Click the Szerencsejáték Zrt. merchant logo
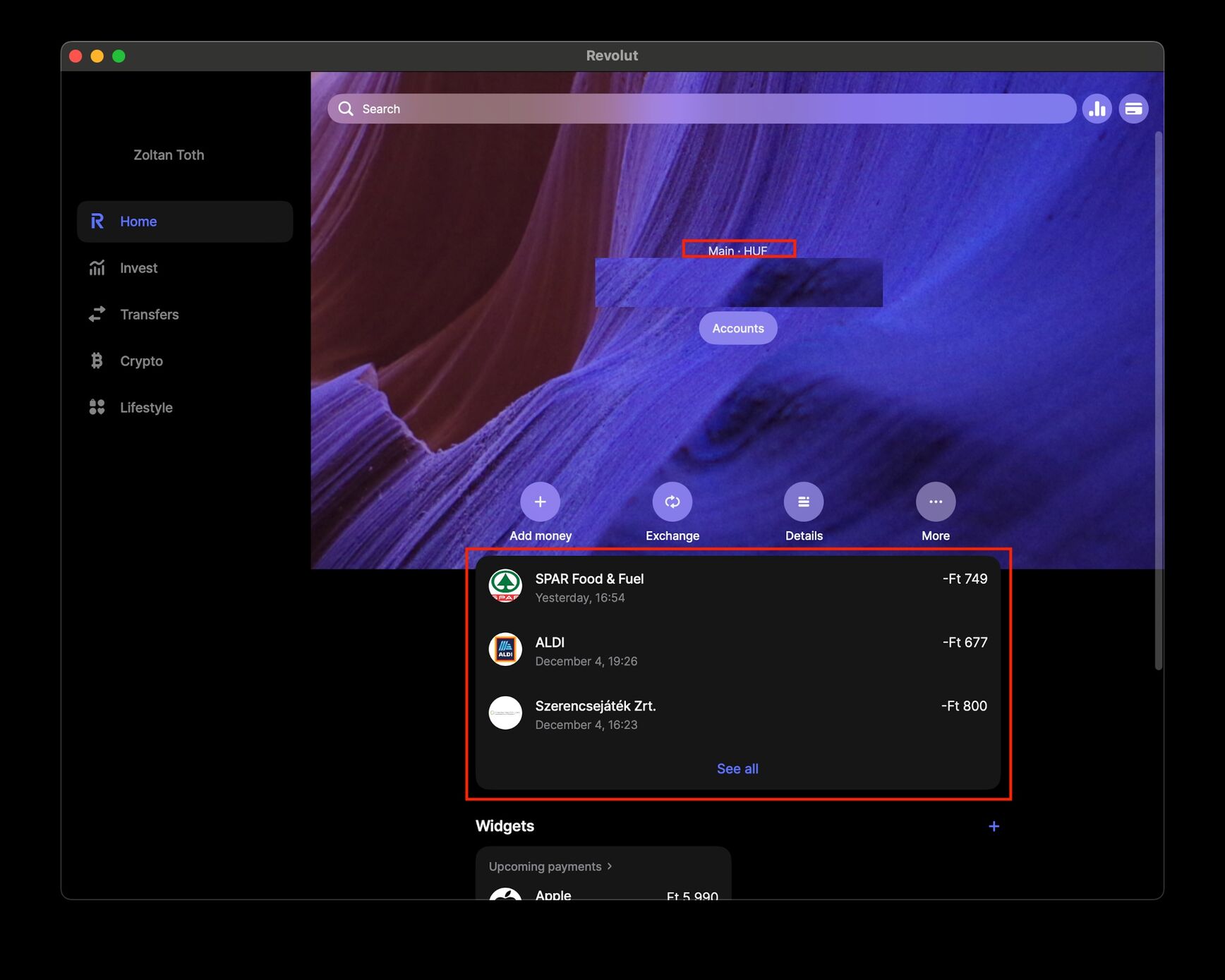Image resolution: width=1225 pixels, height=980 pixels. pyautogui.click(x=505, y=713)
